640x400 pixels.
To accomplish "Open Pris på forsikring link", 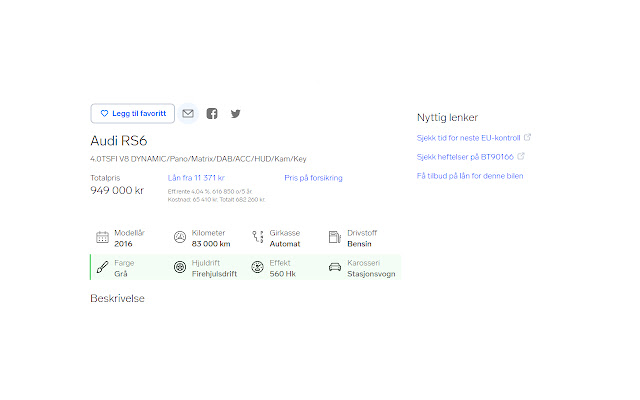I will [313, 178].
